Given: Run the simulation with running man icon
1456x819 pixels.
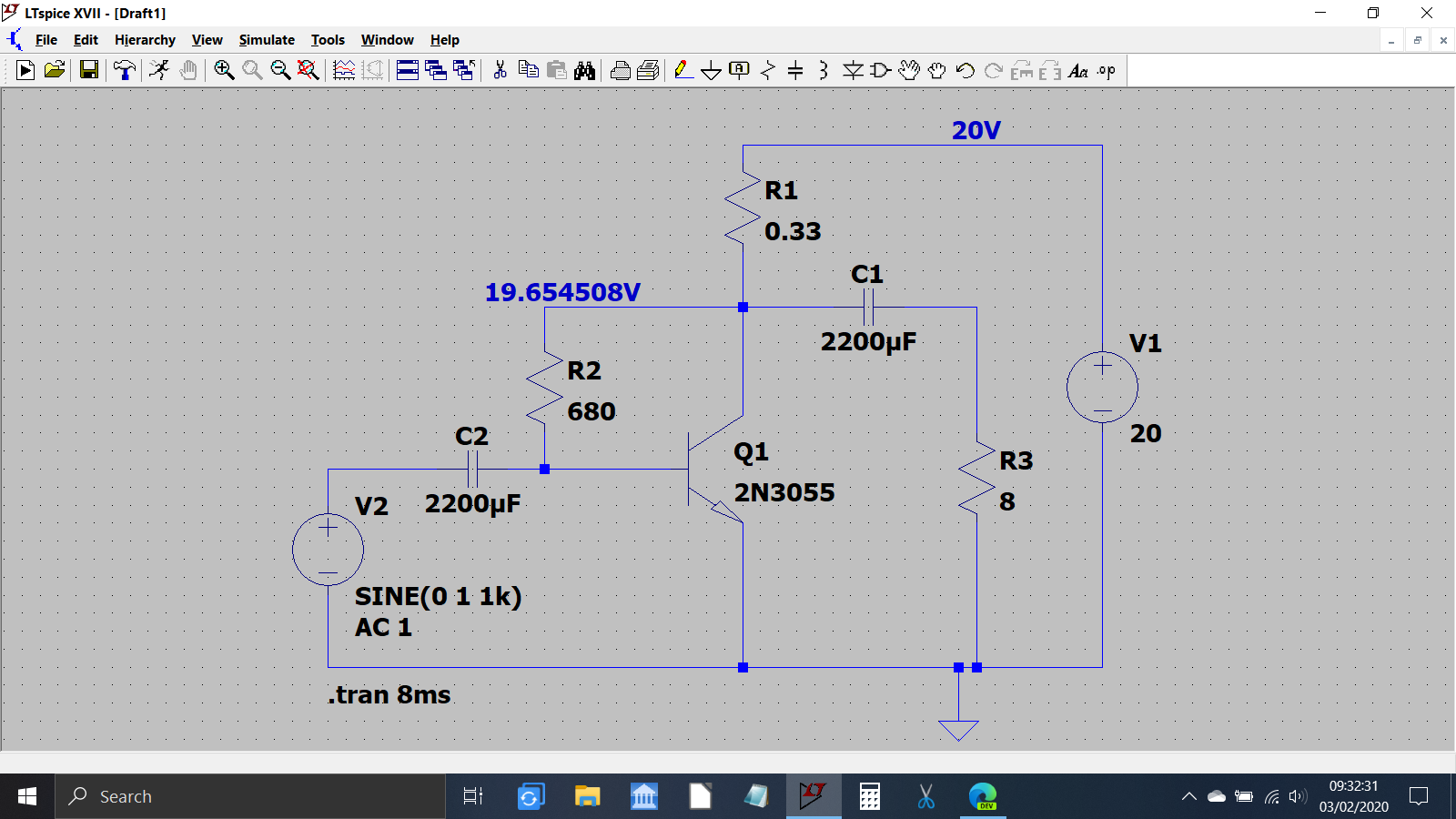Looking at the screenshot, I should click(x=159, y=70).
